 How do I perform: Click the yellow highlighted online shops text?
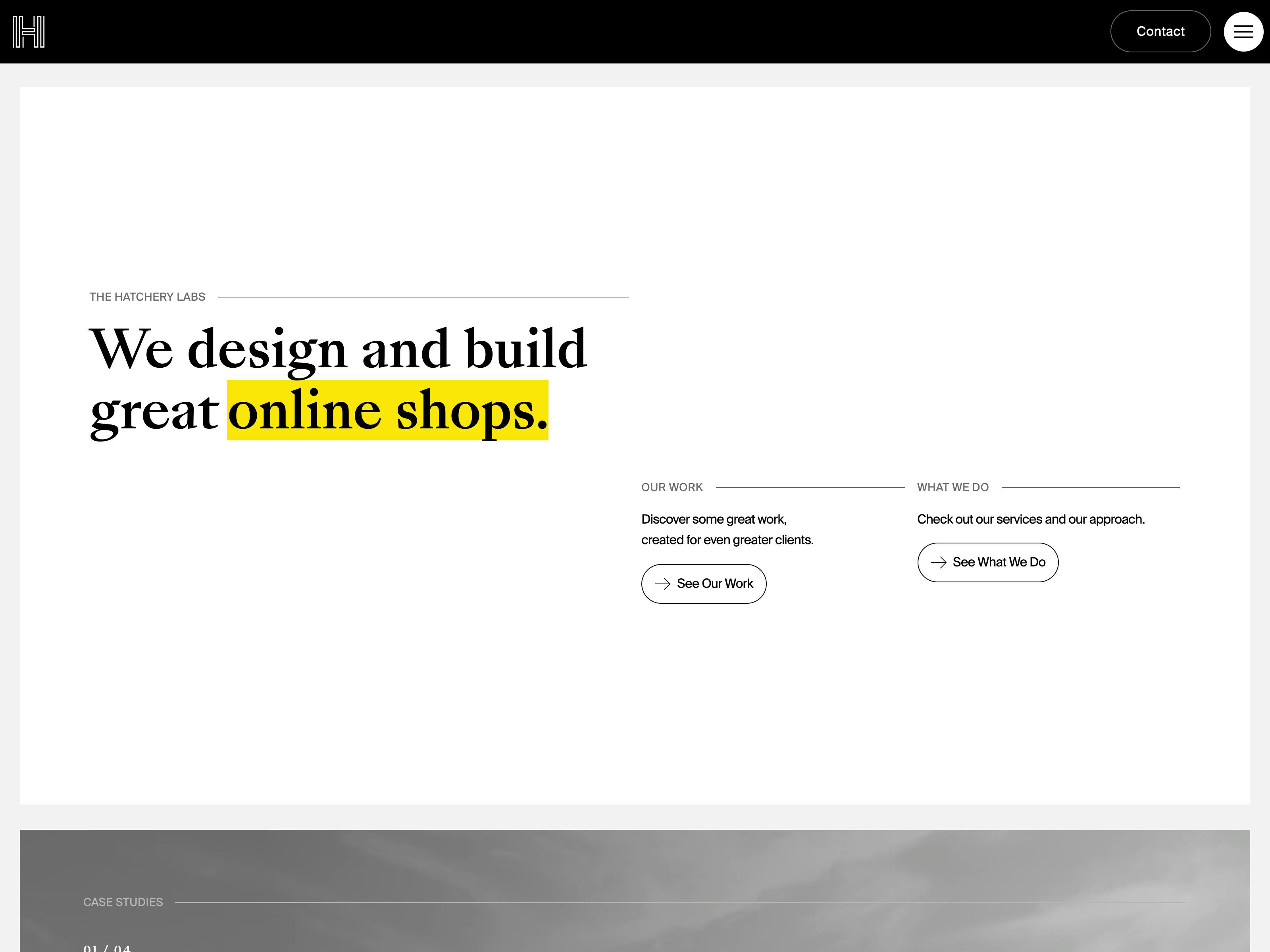(x=387, y=411)
